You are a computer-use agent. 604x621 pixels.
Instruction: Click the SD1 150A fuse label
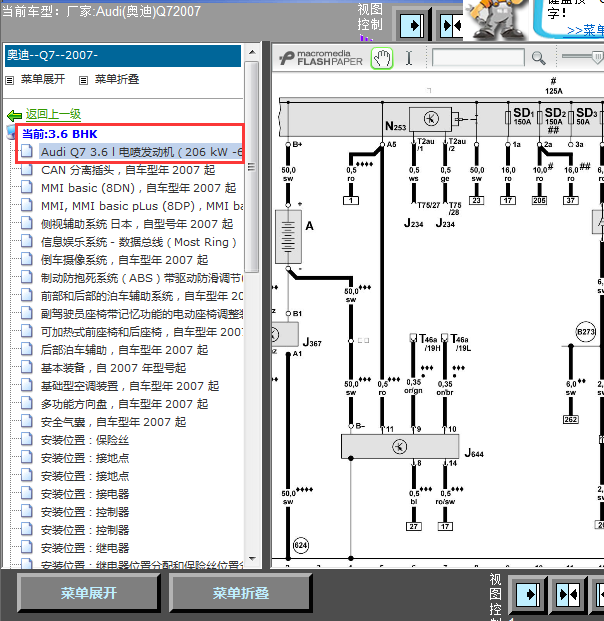[524, 116]
